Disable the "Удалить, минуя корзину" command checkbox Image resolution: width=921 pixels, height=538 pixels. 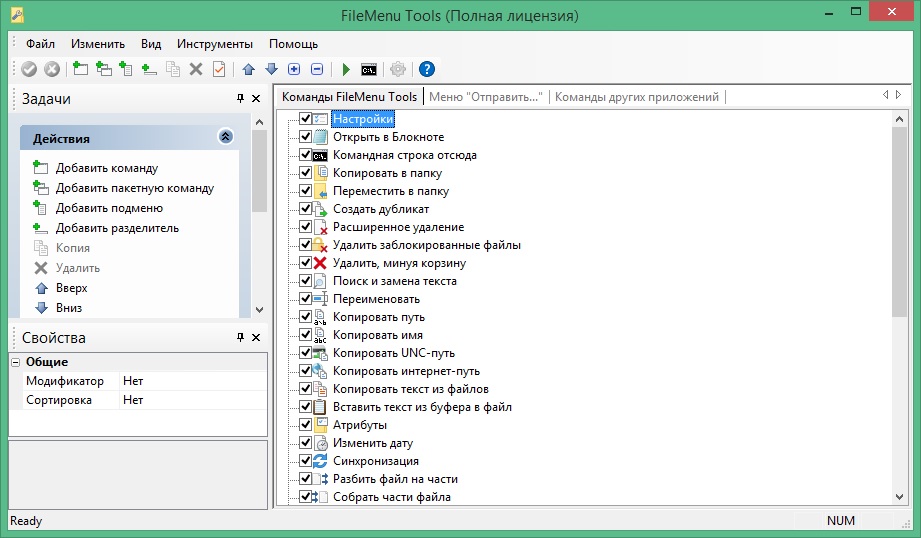click(x=306, y=263)
